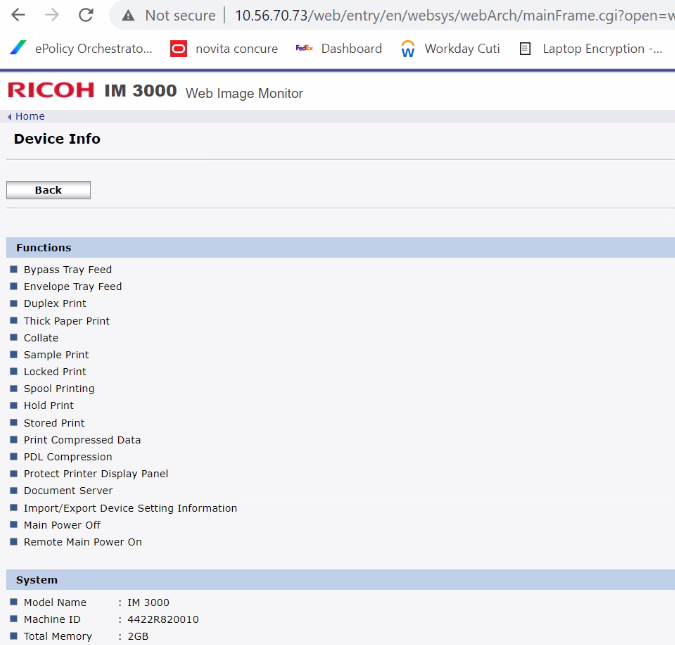Select the Print Compressed Data entry
This screenshot has height=645, width=675.
click(82, 440)
